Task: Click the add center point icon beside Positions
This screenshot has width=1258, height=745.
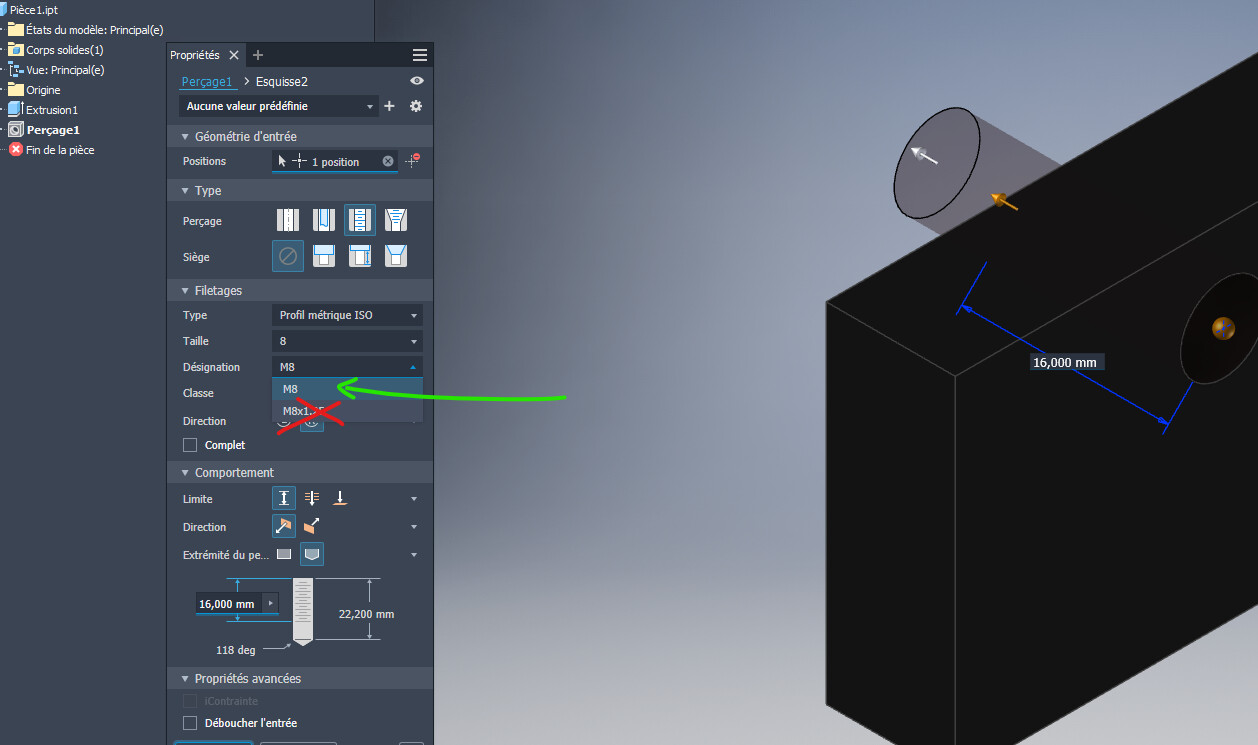Action: (412, 160)
